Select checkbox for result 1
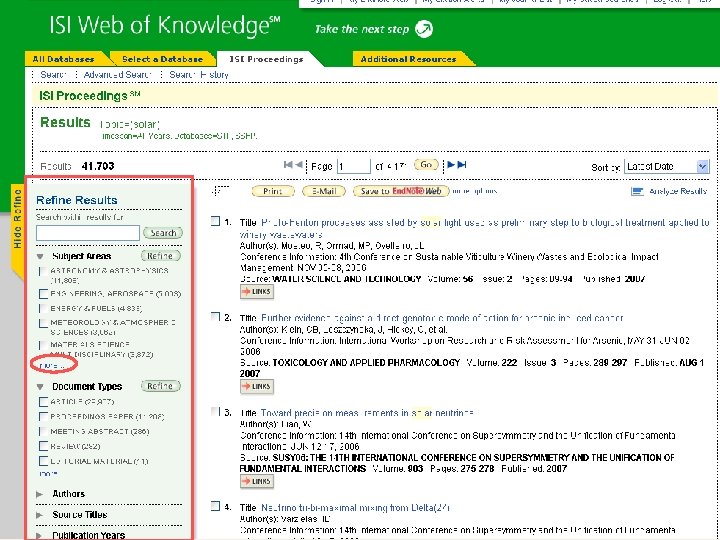The image size is (720, 540). pos(215,221)
